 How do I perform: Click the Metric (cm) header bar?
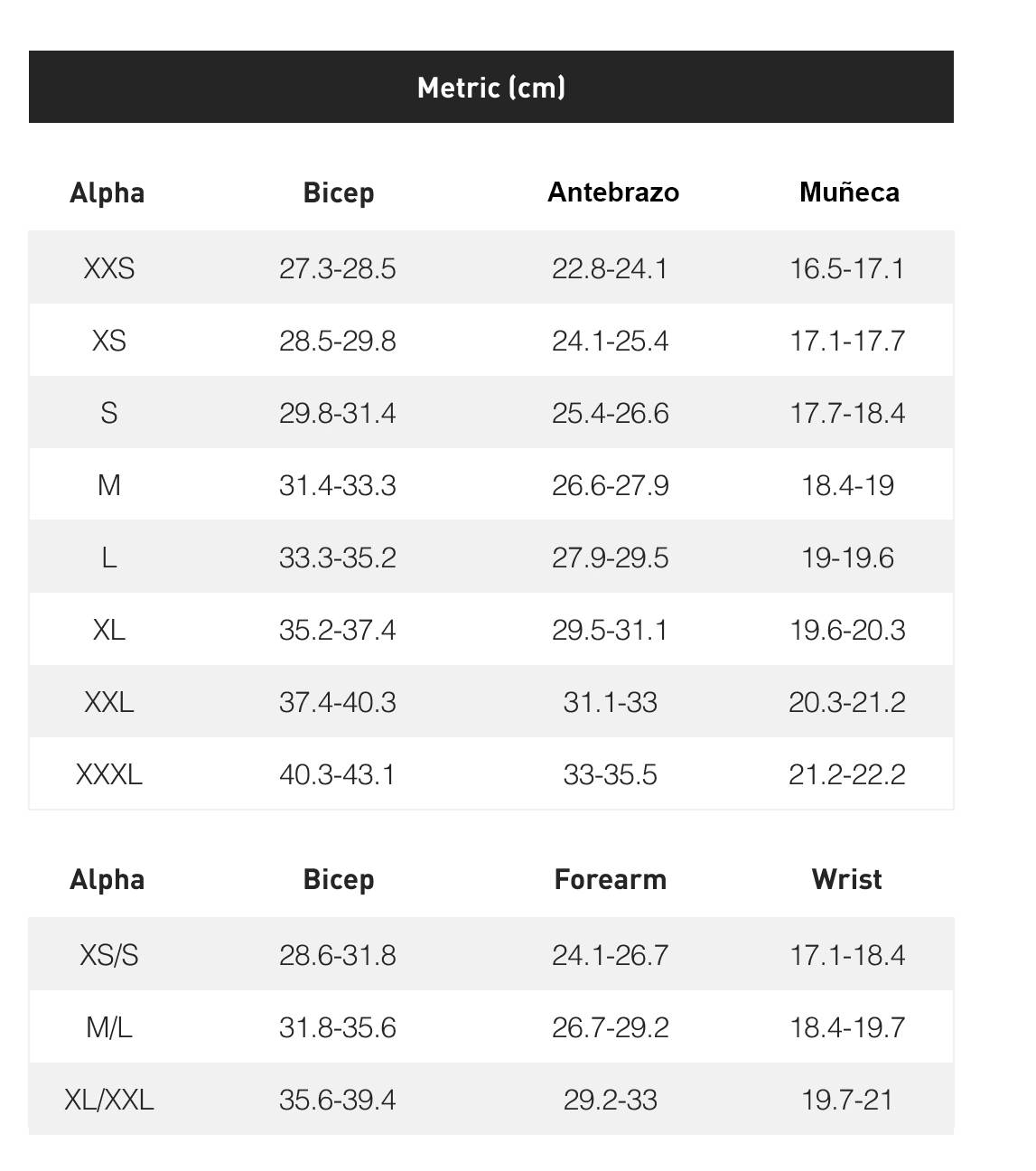click(491, 87)
